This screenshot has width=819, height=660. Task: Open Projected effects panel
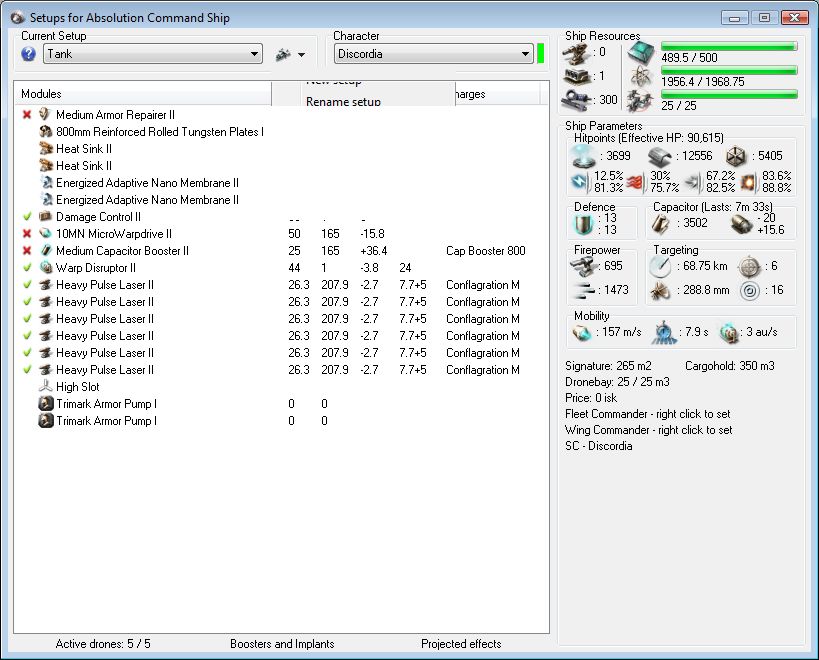tap(461, 644)
